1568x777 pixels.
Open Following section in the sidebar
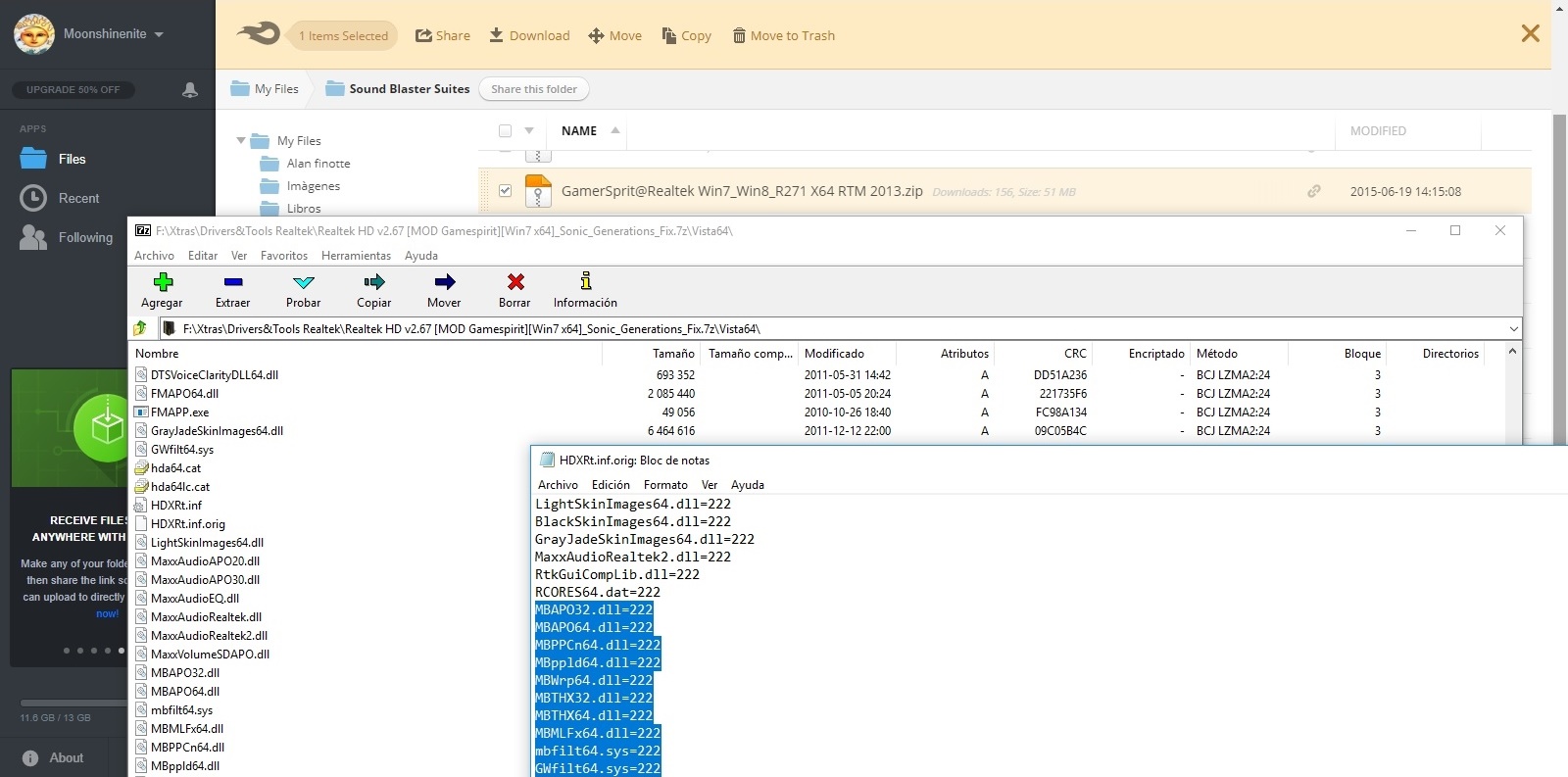point(66,237)
